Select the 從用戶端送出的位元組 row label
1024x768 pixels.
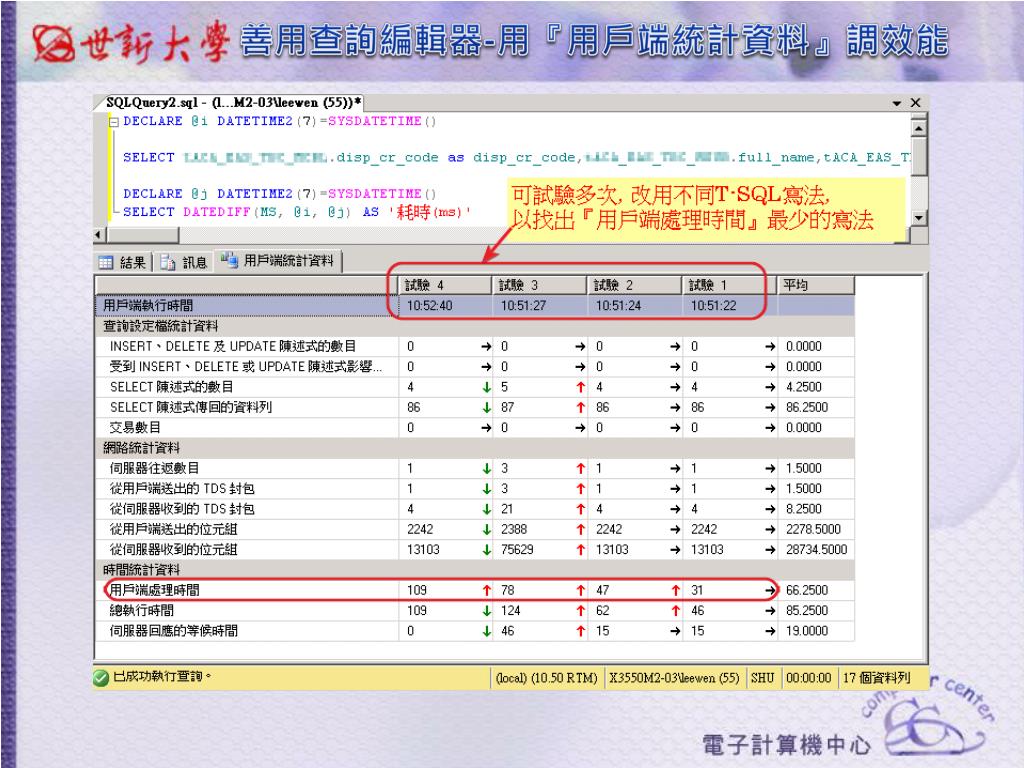click(173, 529)
